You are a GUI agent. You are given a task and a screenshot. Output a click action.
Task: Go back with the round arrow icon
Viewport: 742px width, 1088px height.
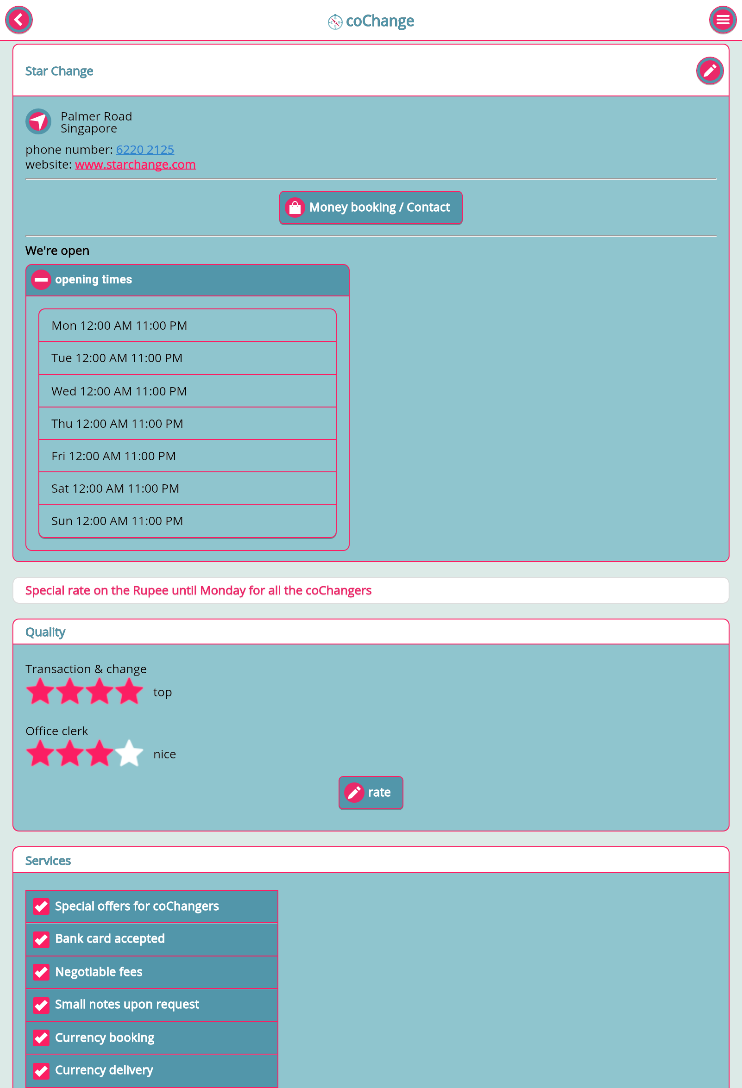pos(19,19)
